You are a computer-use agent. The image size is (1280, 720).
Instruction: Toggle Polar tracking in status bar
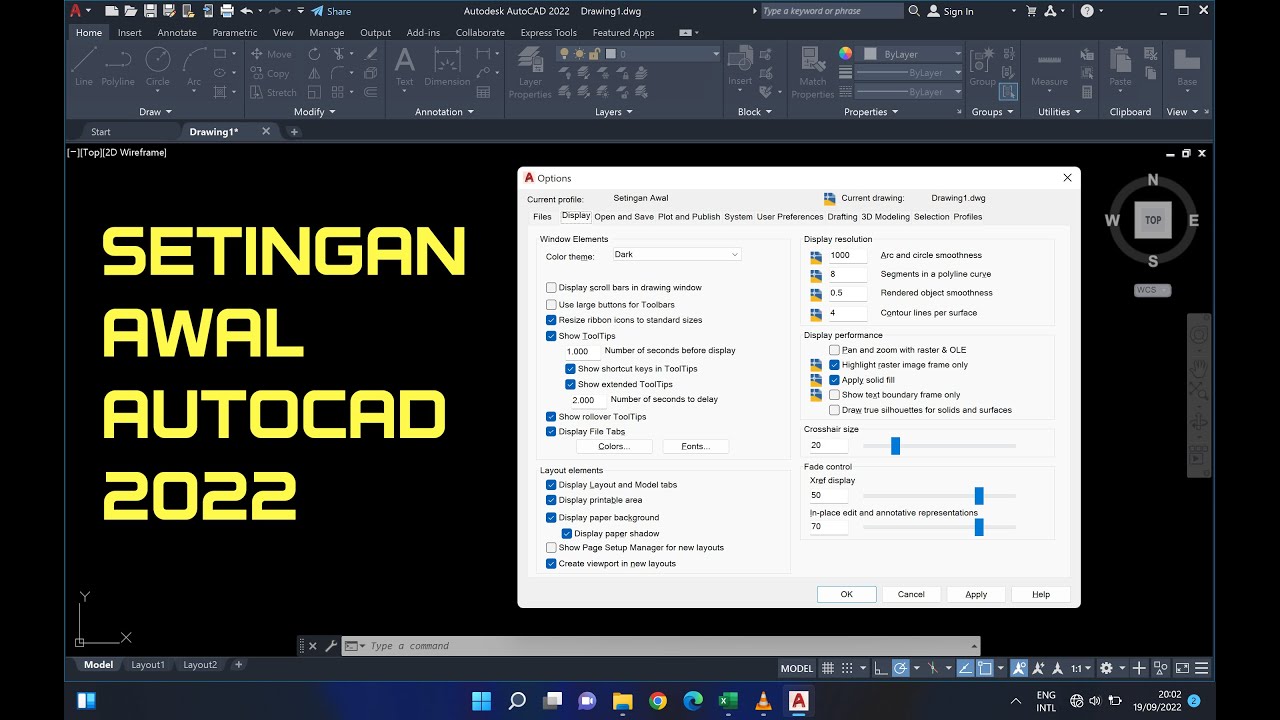pos(900,668)
